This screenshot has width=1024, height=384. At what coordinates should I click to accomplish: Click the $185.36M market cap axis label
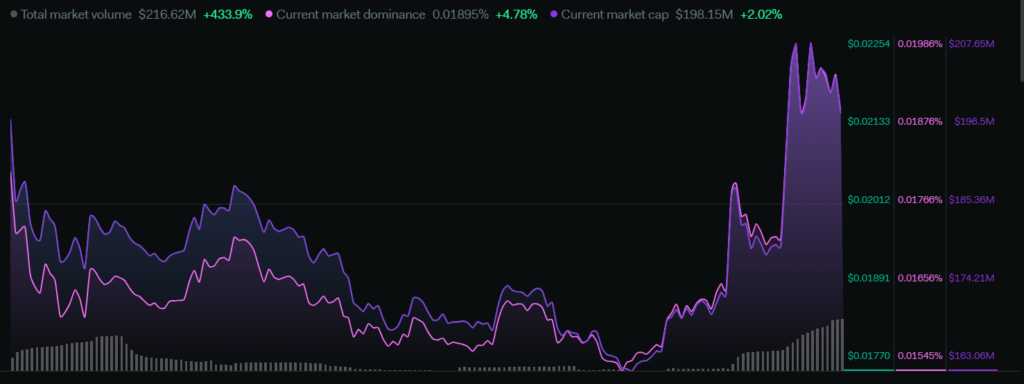(971, 200)
